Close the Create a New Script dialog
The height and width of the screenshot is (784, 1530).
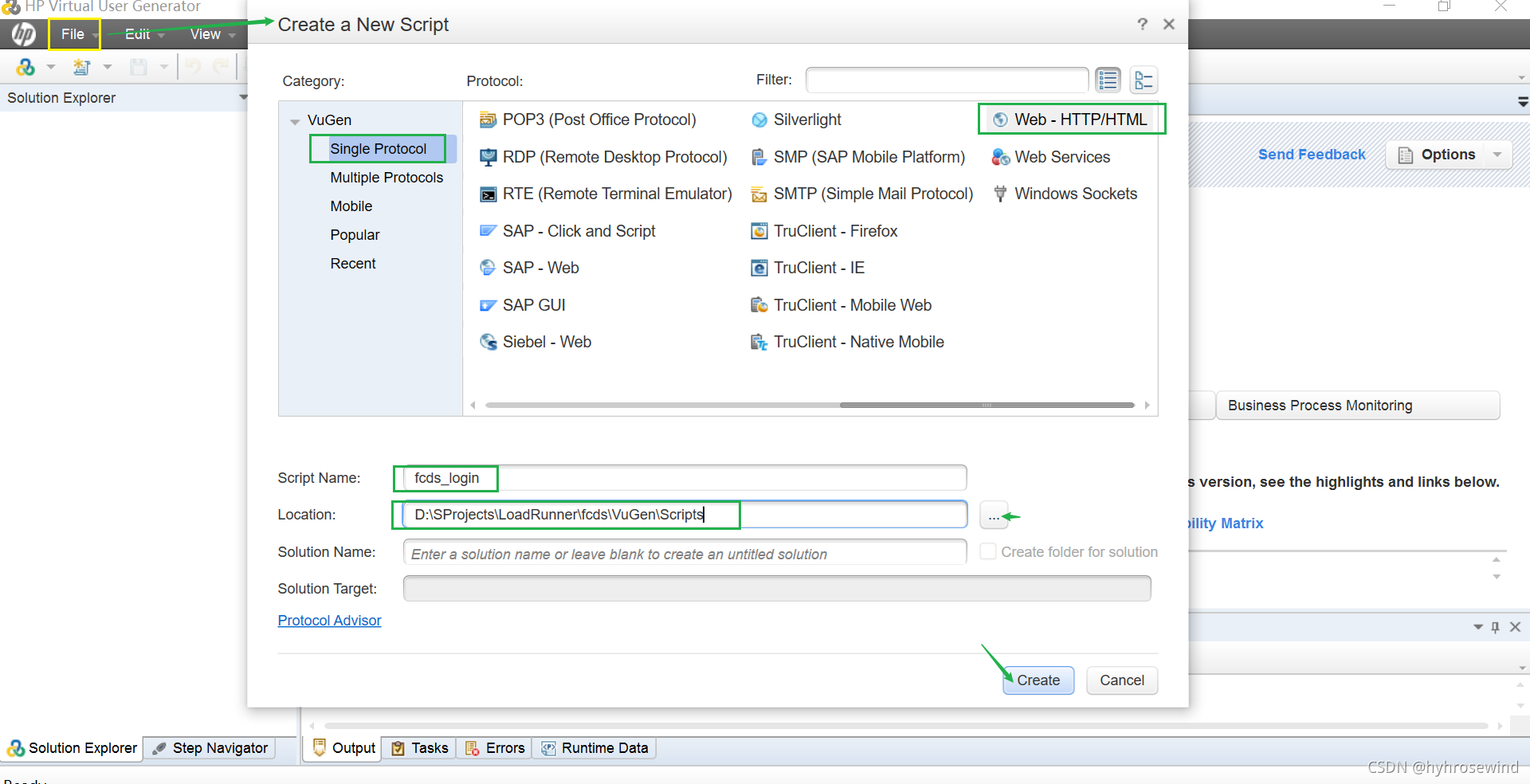1169,24
